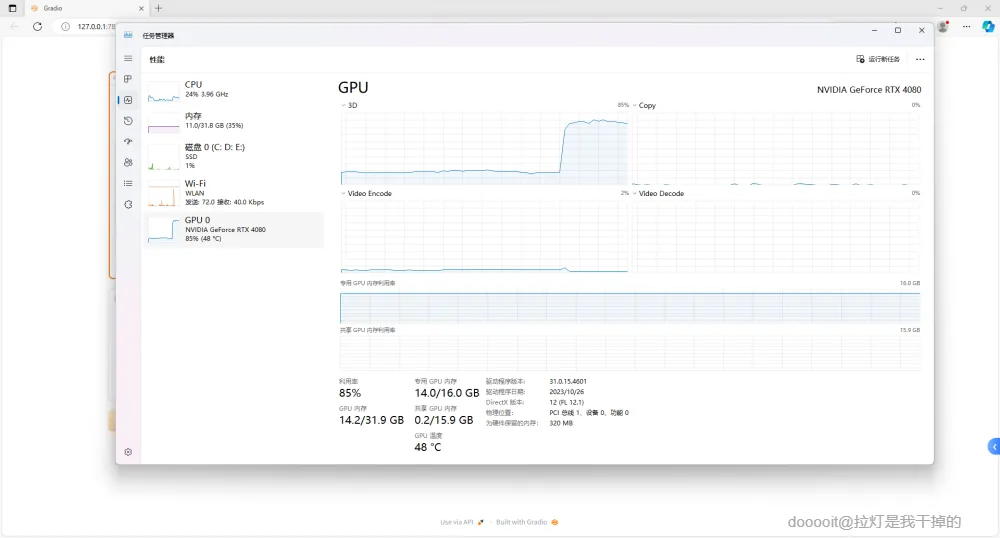Open the Startup apps icon in sidebar
This screenshot has width=1000, height=538.
(128, 142)
